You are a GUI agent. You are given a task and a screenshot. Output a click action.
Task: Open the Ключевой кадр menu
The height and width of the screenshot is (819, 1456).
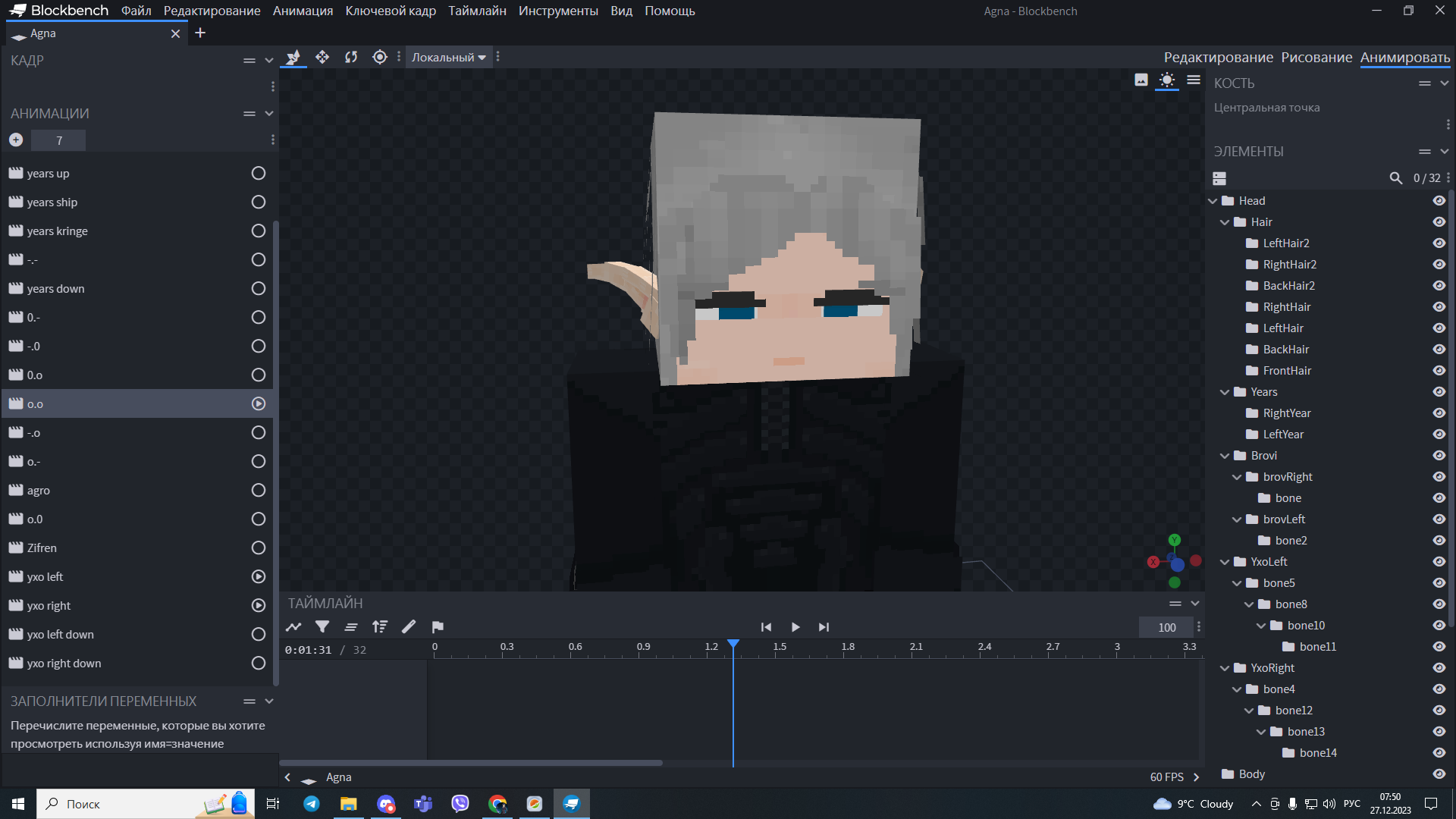point(391,11)
